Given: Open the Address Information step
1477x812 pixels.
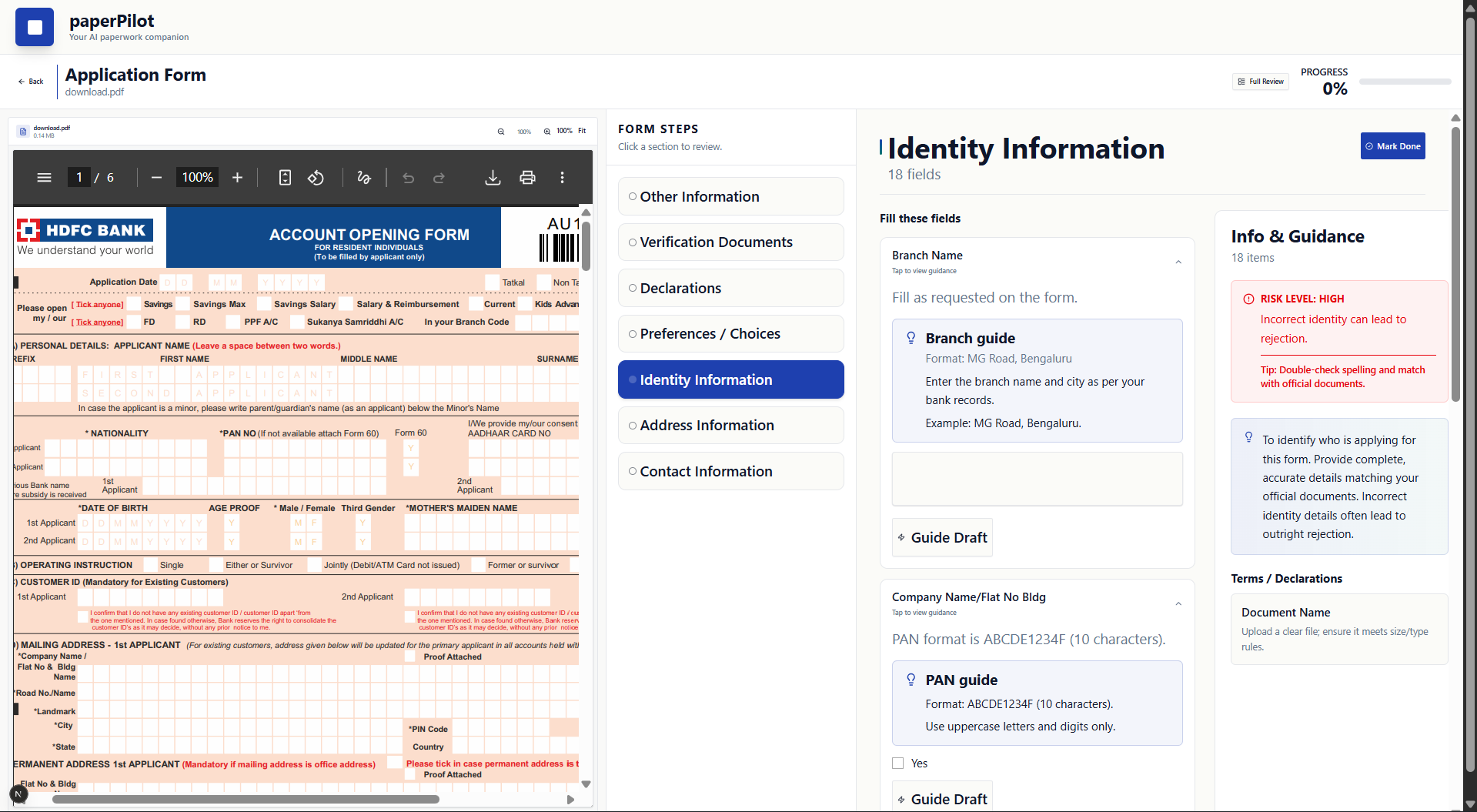Looking at the screenshot, I should (x=730, y=425).
